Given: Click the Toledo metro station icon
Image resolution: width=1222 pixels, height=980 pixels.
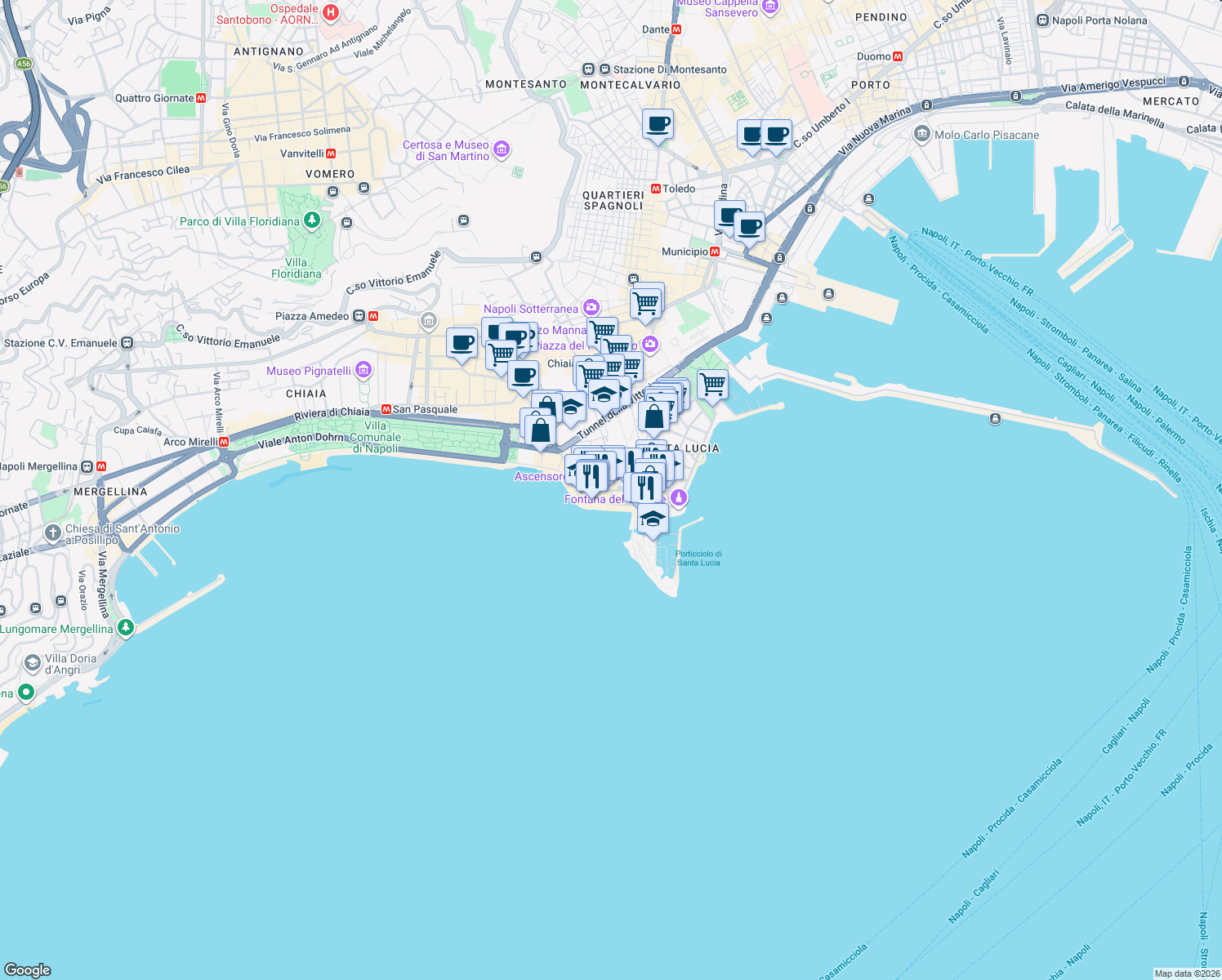Looking at the screenshot, I should tap(657, 188).
